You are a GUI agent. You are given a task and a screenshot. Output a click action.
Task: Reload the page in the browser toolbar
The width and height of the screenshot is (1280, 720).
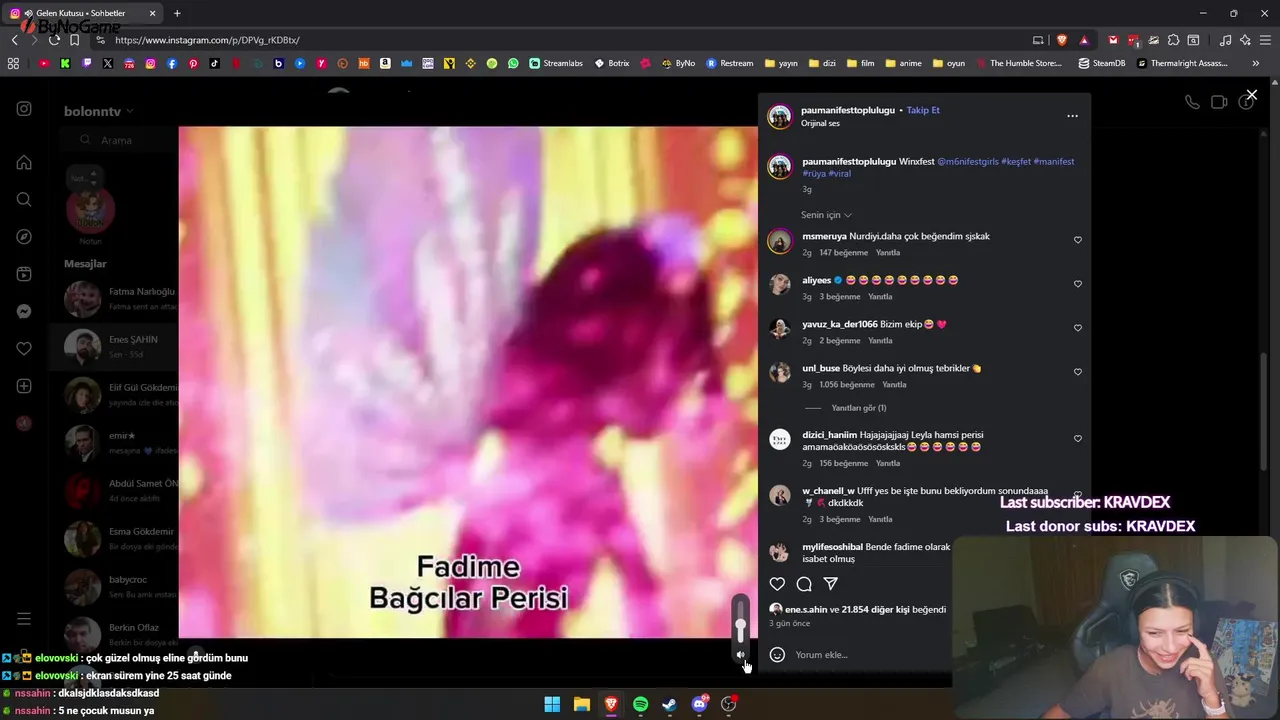pos(54,40)
